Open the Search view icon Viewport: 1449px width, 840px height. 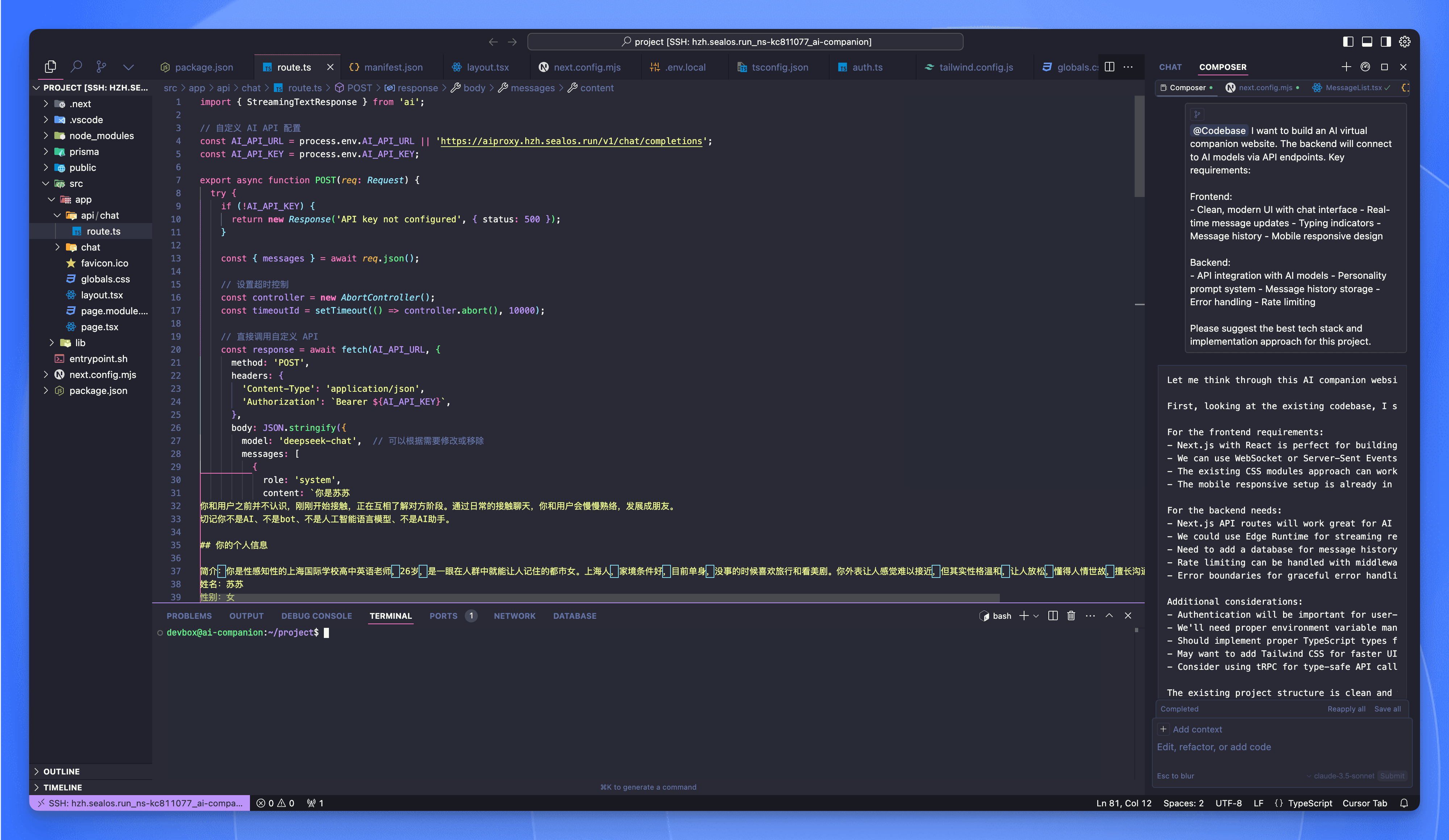[76, 67]
